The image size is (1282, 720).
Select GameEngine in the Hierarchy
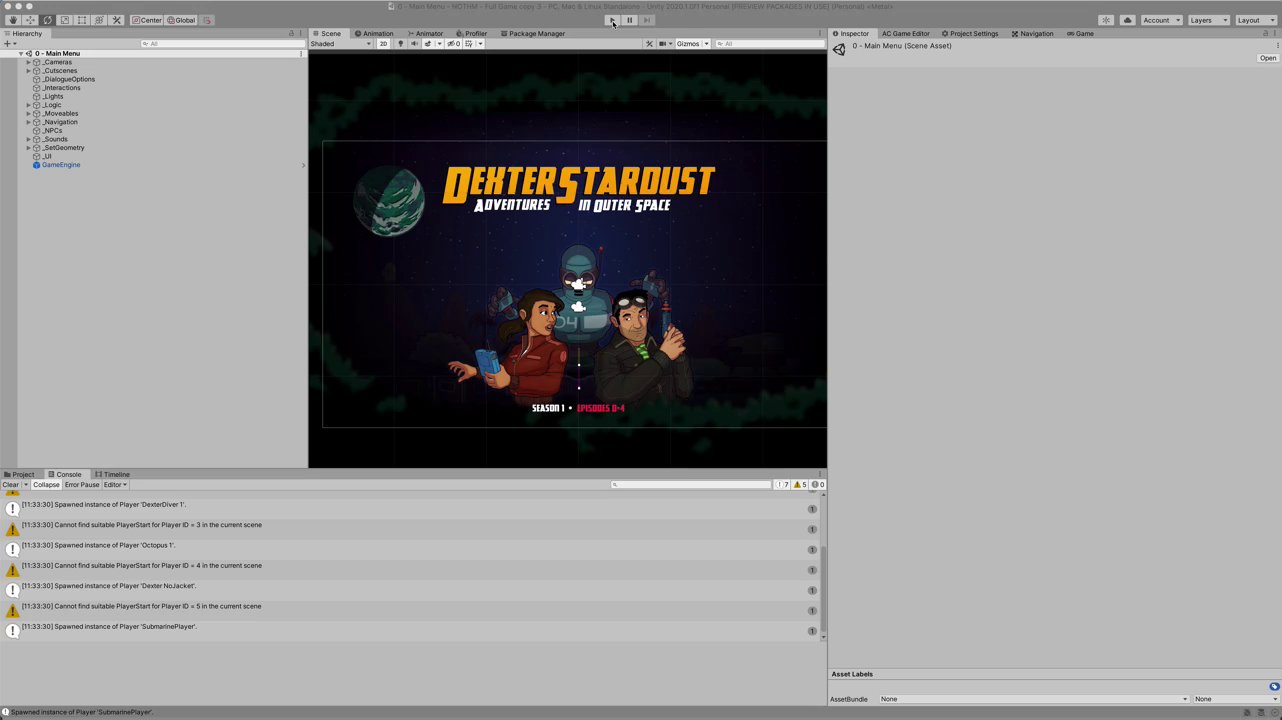61,165
